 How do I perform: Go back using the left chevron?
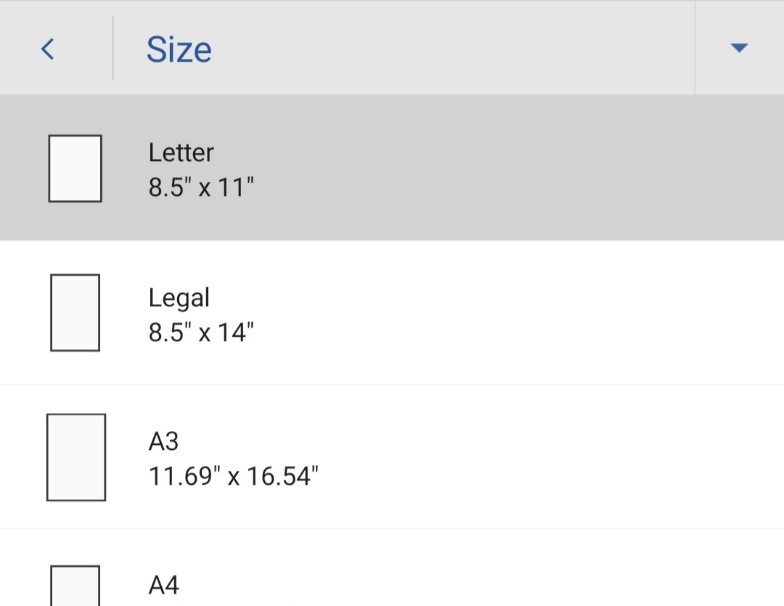point(47,49)
